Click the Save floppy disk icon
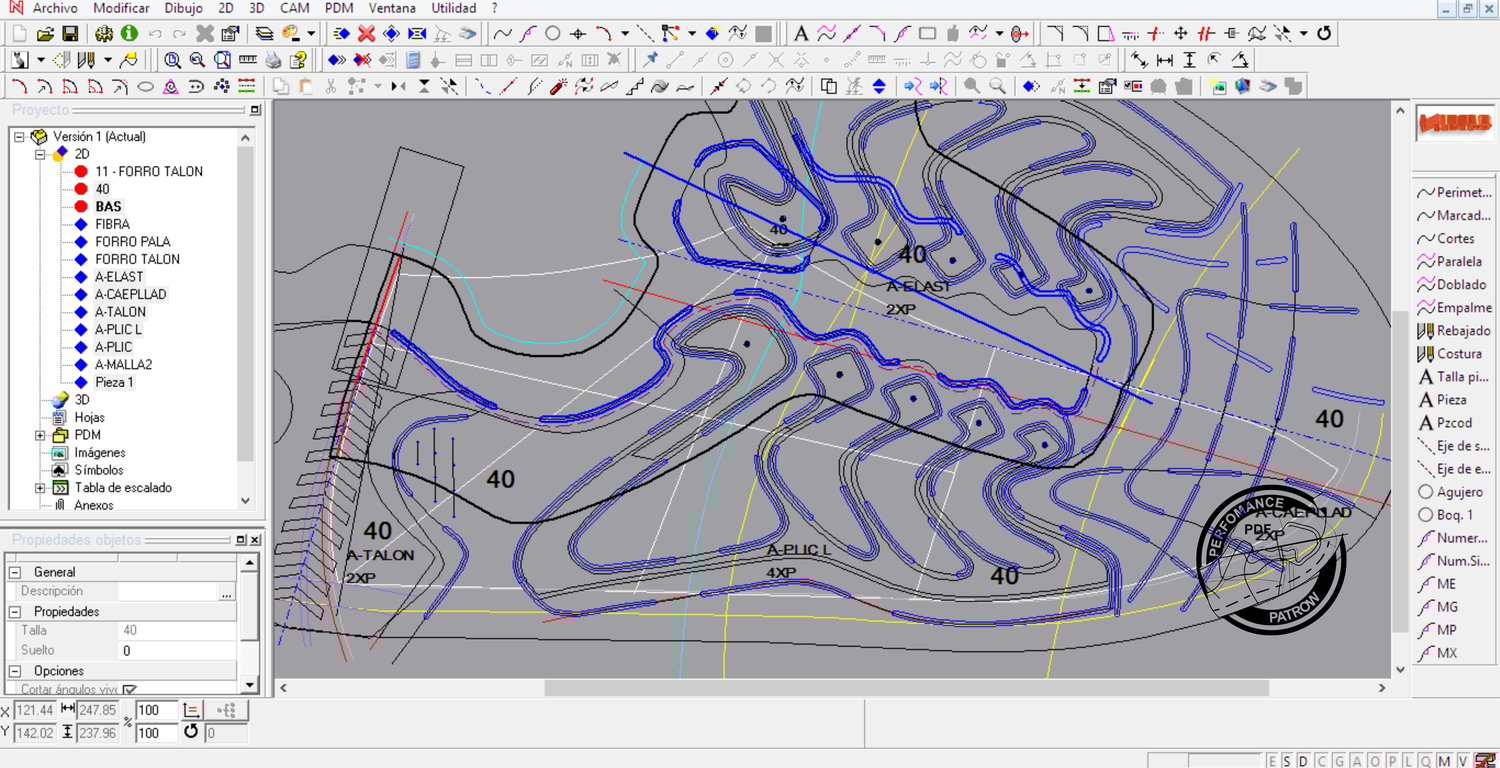The width and height of the screenshot is (1500, 768). click(x=70, y=34)
